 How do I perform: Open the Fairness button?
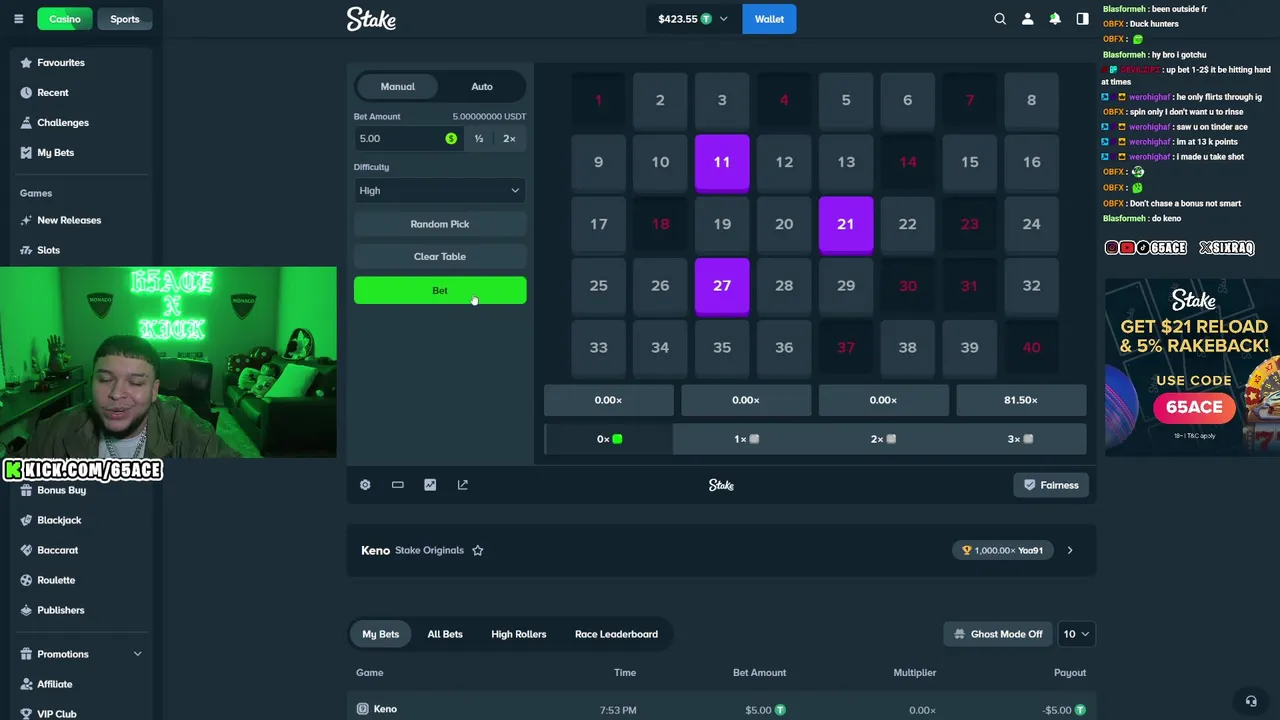[1051, 485]
